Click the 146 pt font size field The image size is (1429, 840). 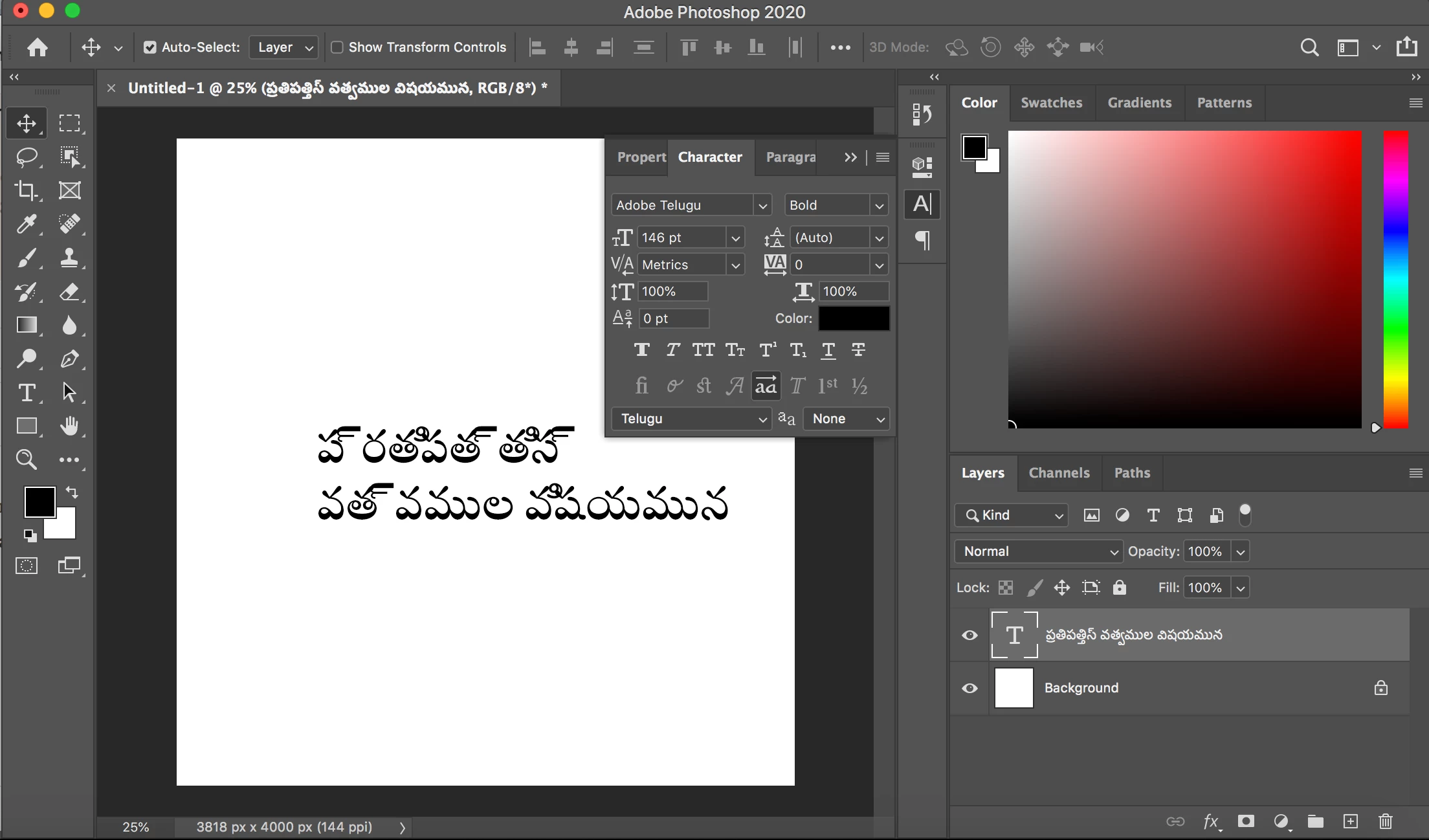coord(680,238)
